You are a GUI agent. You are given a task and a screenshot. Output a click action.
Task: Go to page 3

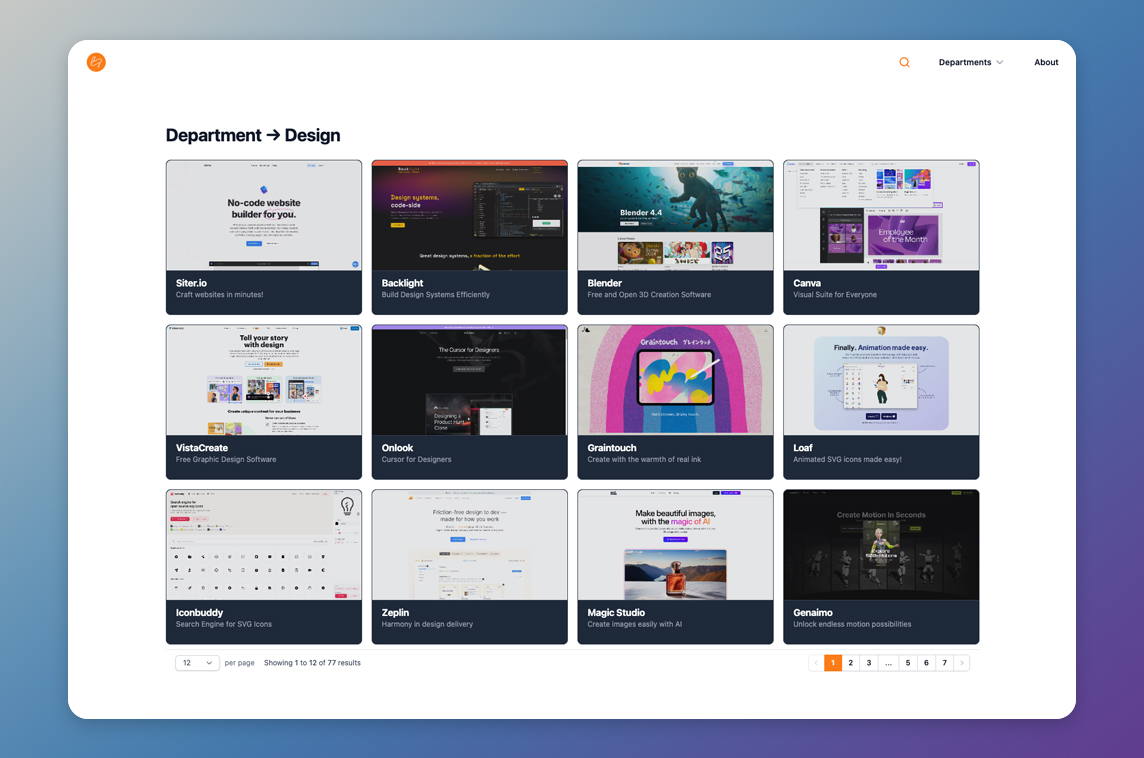click(x=869, y=663)
